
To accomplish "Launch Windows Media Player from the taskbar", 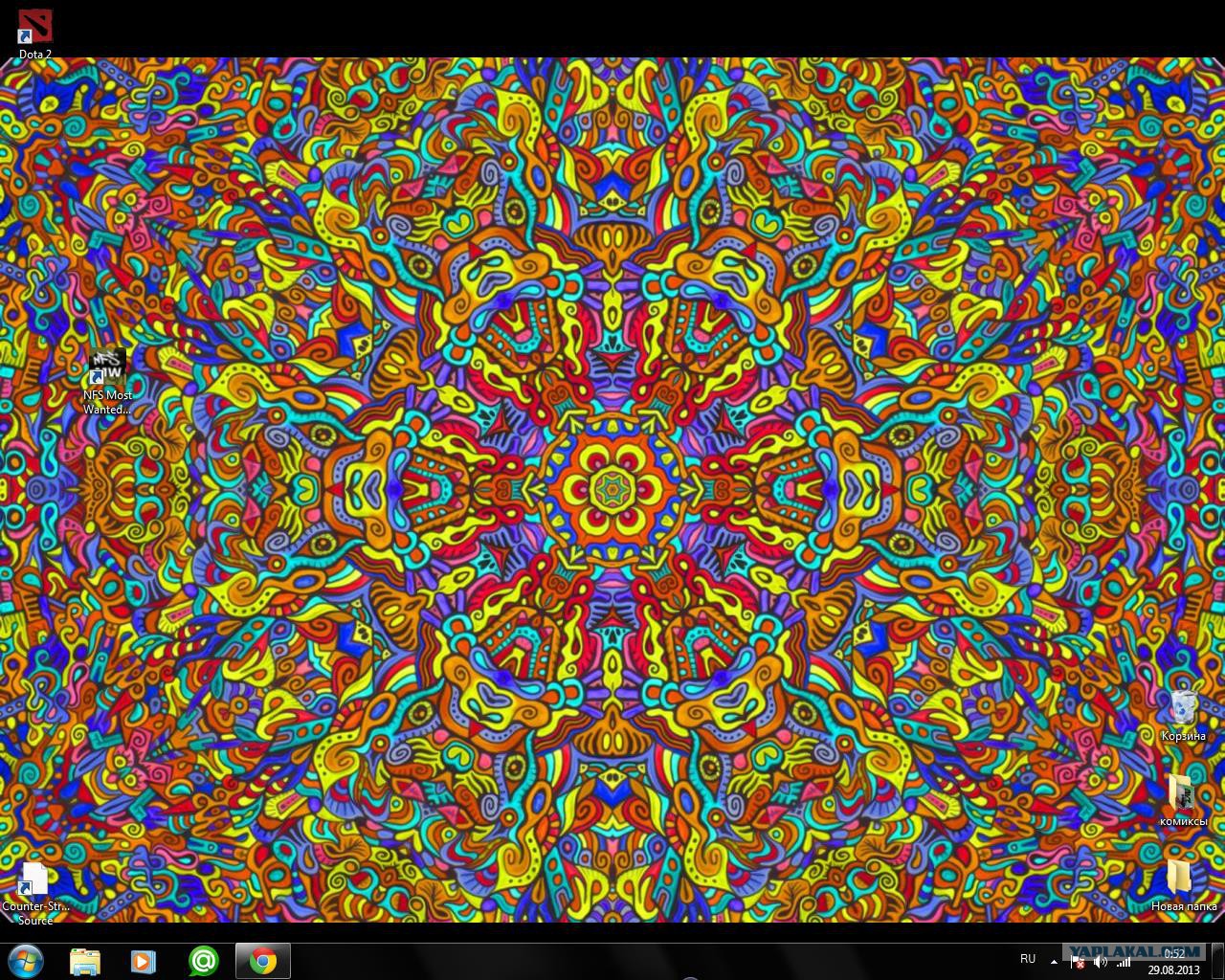I will coord(144,961).
